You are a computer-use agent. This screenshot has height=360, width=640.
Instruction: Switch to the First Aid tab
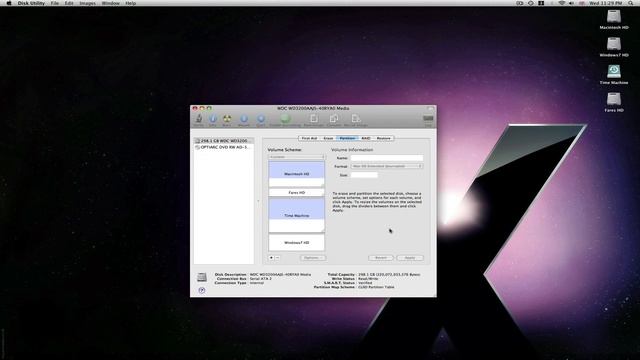(x=309, y=138)
